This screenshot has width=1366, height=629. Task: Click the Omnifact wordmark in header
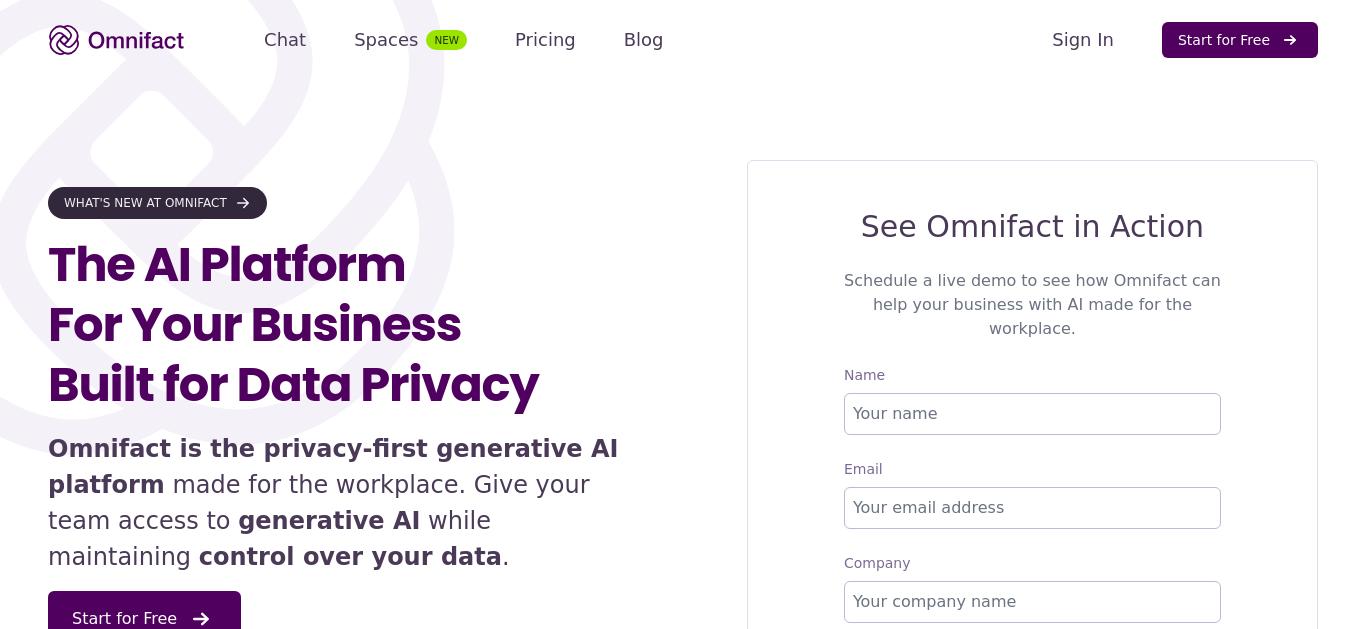pos(136,40)
